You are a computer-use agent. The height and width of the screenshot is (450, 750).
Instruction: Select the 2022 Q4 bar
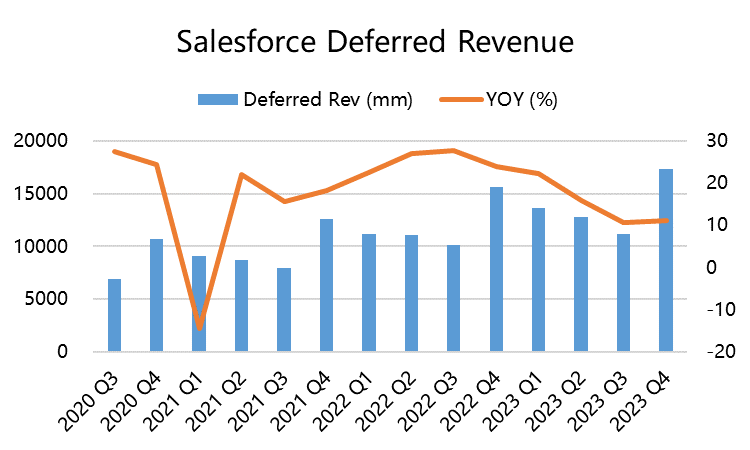496,269
